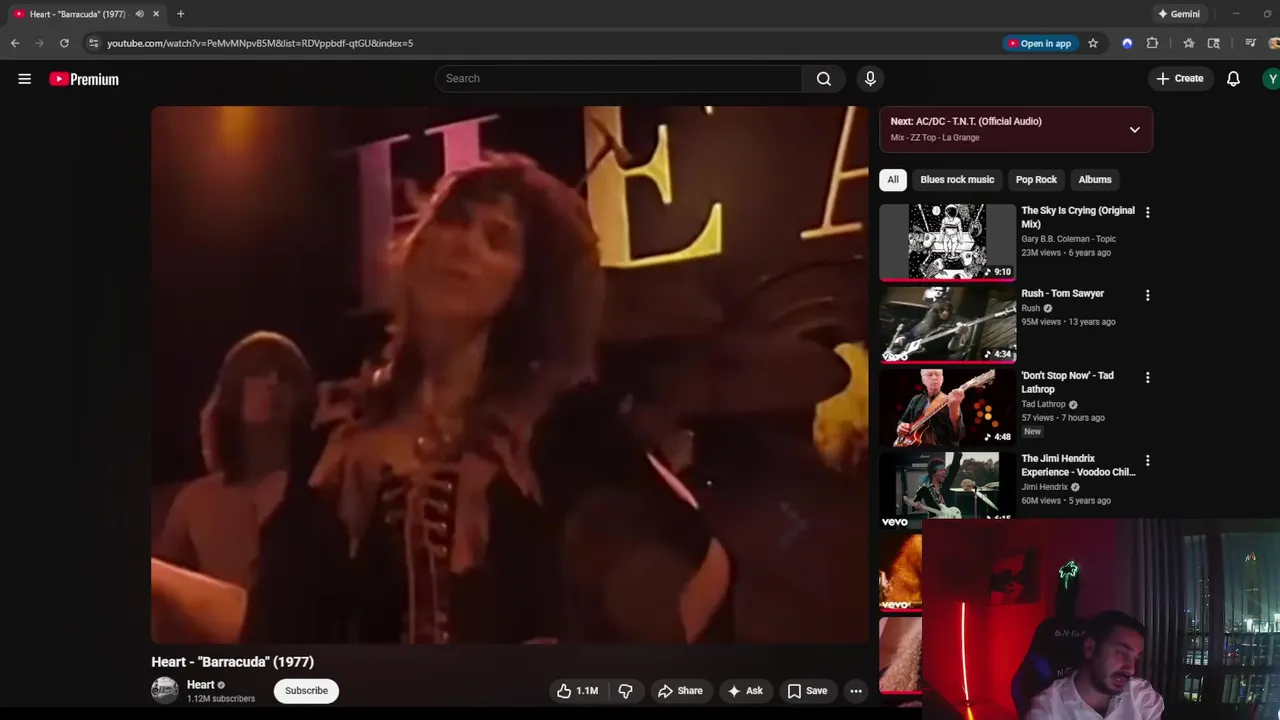Open 'The Sky Is Crying (Original Mix)' title

pyautogui.click(x=1077, y=217)
